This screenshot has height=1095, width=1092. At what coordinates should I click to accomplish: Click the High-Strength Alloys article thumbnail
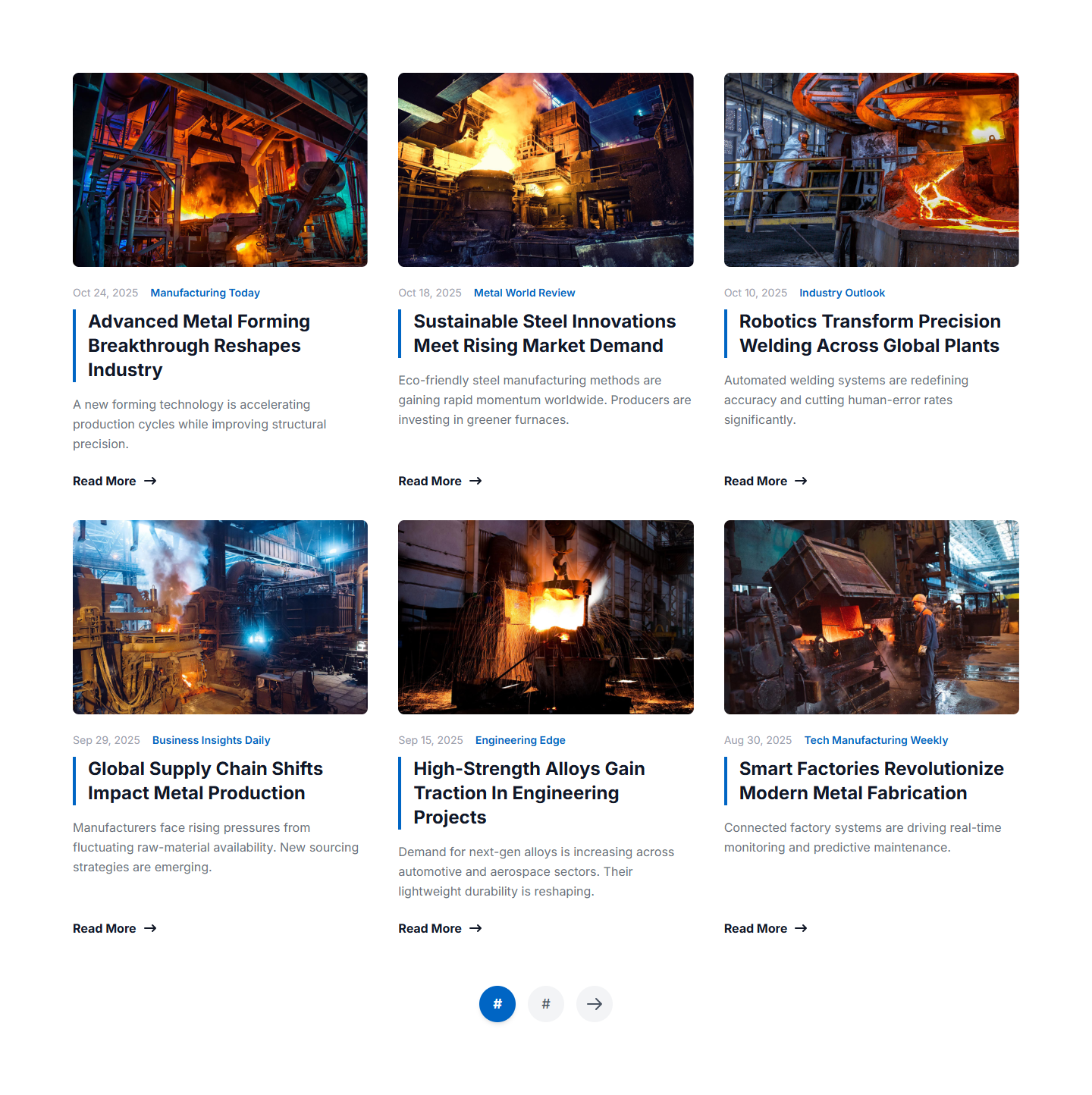[545, 617]
